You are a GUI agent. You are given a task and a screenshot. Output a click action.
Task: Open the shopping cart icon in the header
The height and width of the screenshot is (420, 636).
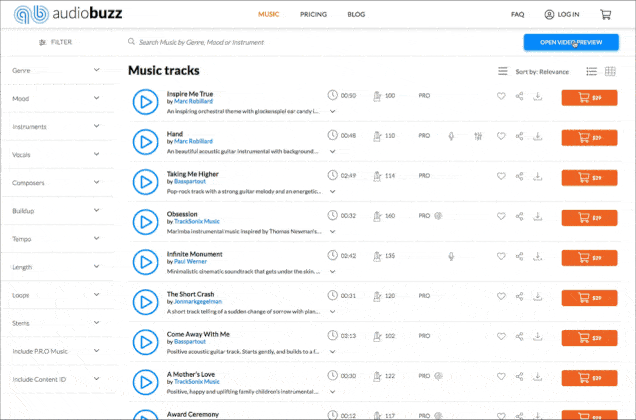pos(605,15)
